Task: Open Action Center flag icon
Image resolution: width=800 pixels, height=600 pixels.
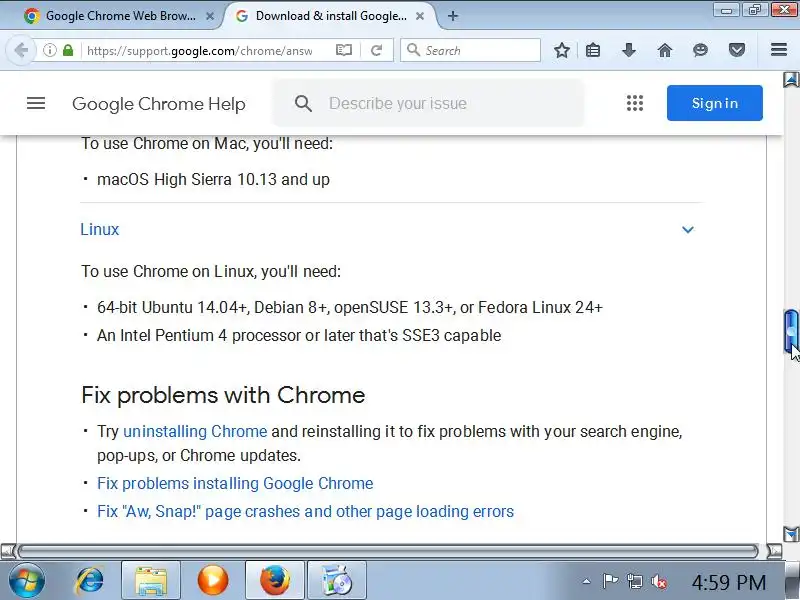Action: (610, 581)
